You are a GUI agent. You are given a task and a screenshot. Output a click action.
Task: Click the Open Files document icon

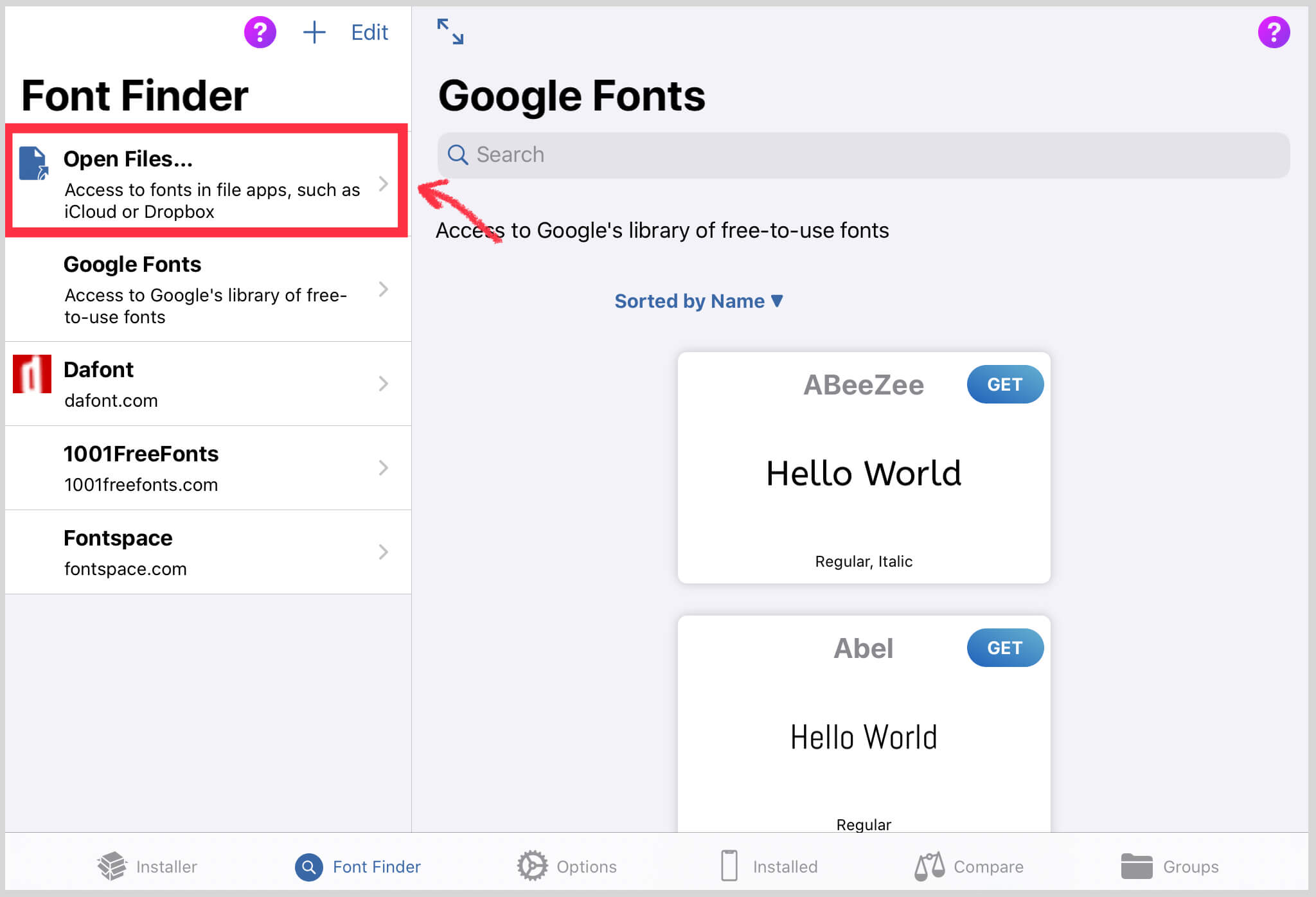tap(33, 163)
